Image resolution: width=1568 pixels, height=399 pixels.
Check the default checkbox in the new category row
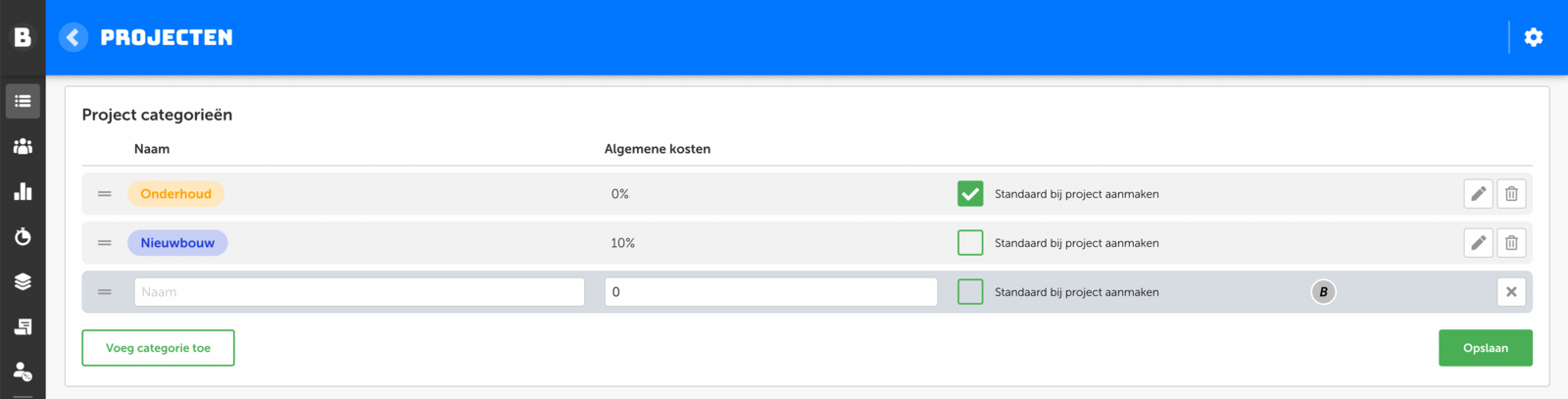(970, 292)
